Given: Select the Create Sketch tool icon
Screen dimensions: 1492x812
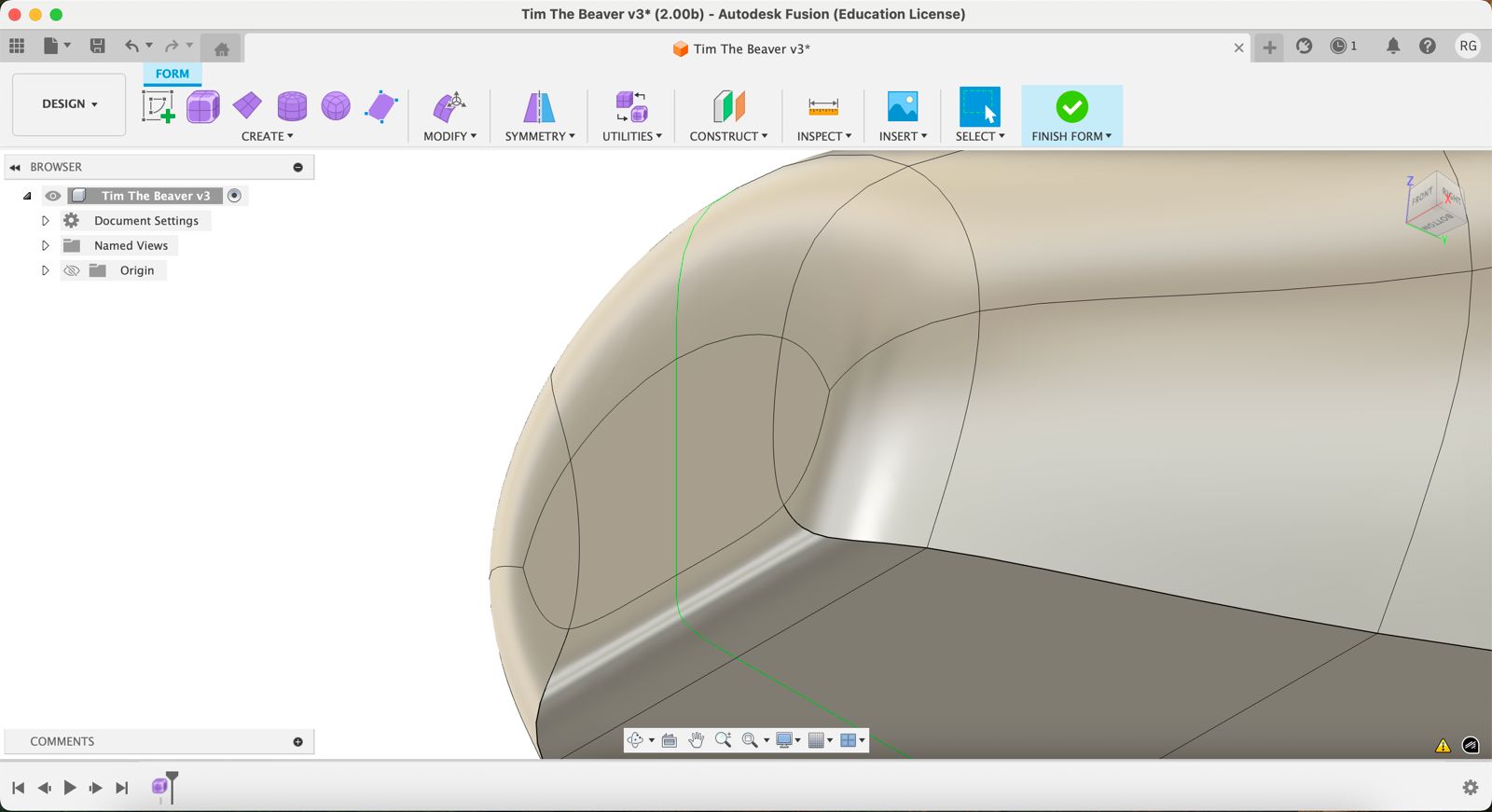Looking at the screenshot, I should [x=158, y=106].
